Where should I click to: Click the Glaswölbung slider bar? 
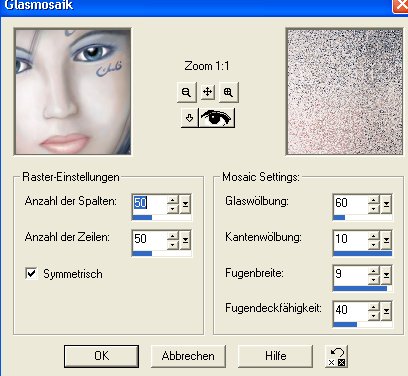[x=363, y=218]
